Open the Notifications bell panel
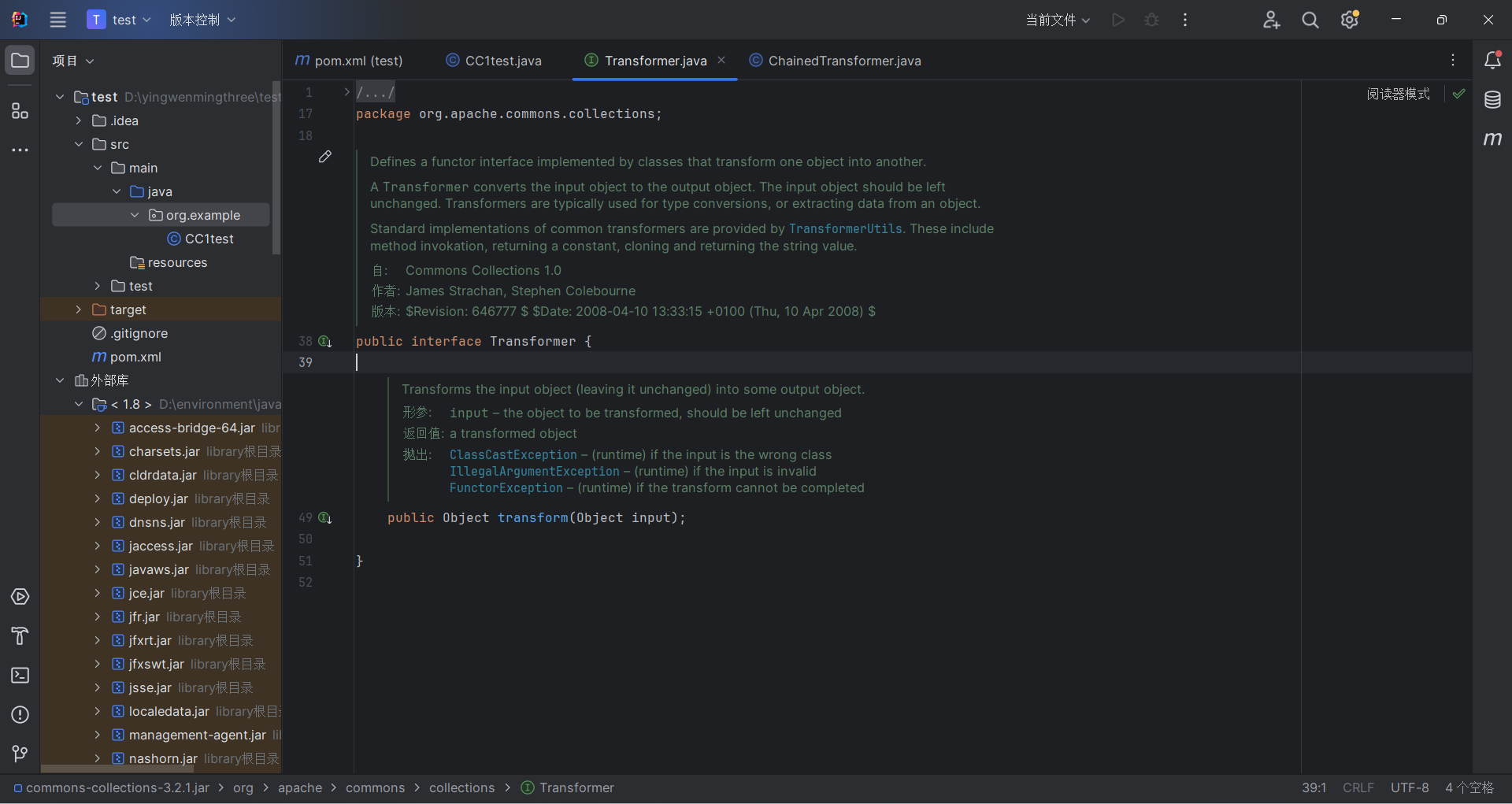Viewport: 1512px width, 804px height. point(1492,61)
